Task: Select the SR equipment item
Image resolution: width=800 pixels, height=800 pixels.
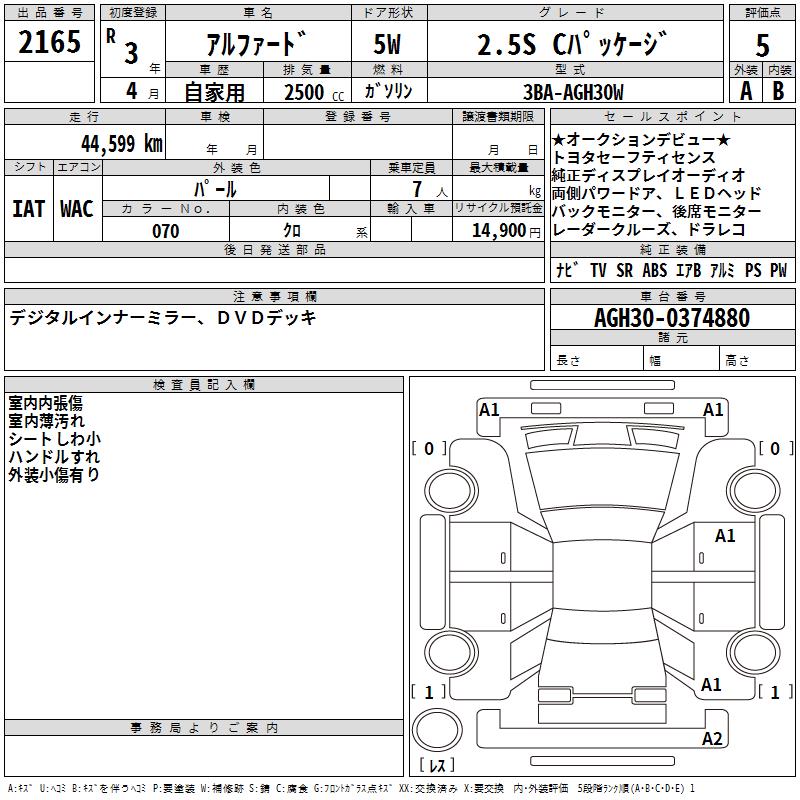Action: 624,270
